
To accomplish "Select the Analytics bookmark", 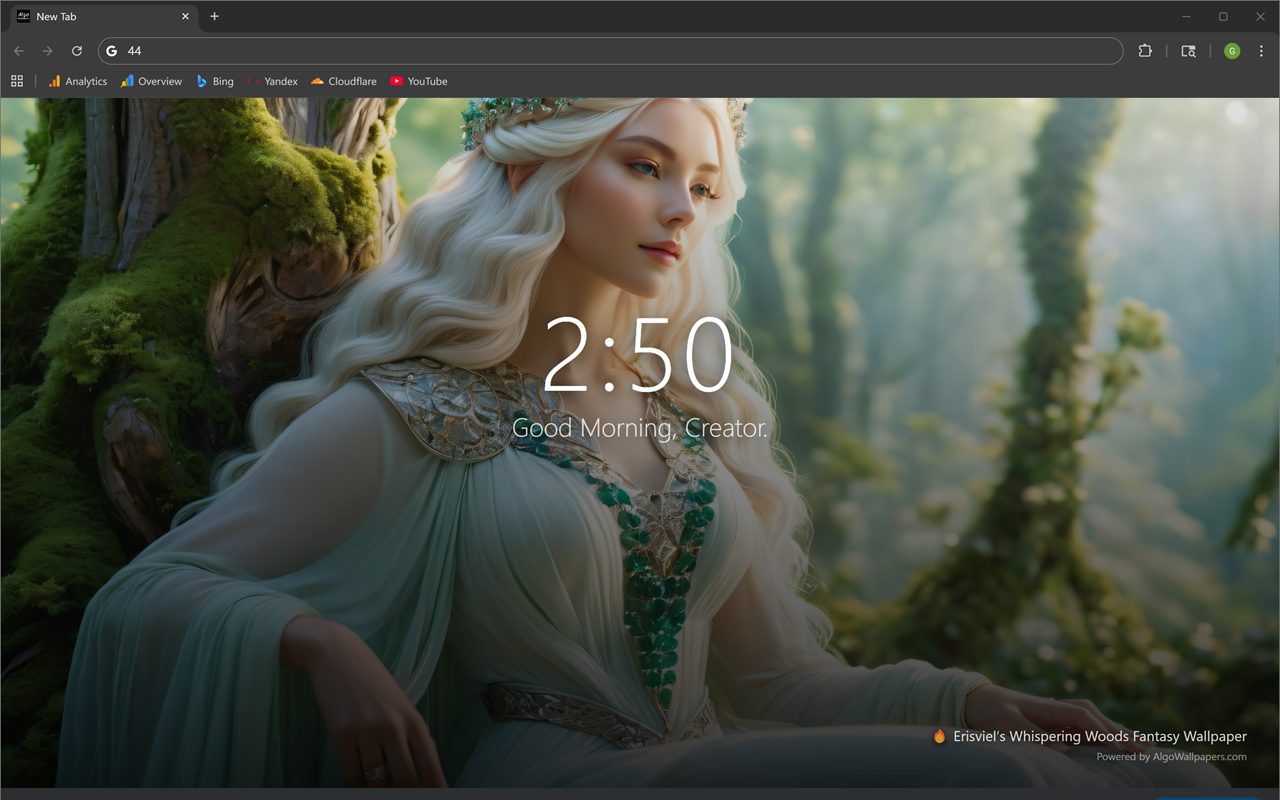I will (x=77, y=81).
